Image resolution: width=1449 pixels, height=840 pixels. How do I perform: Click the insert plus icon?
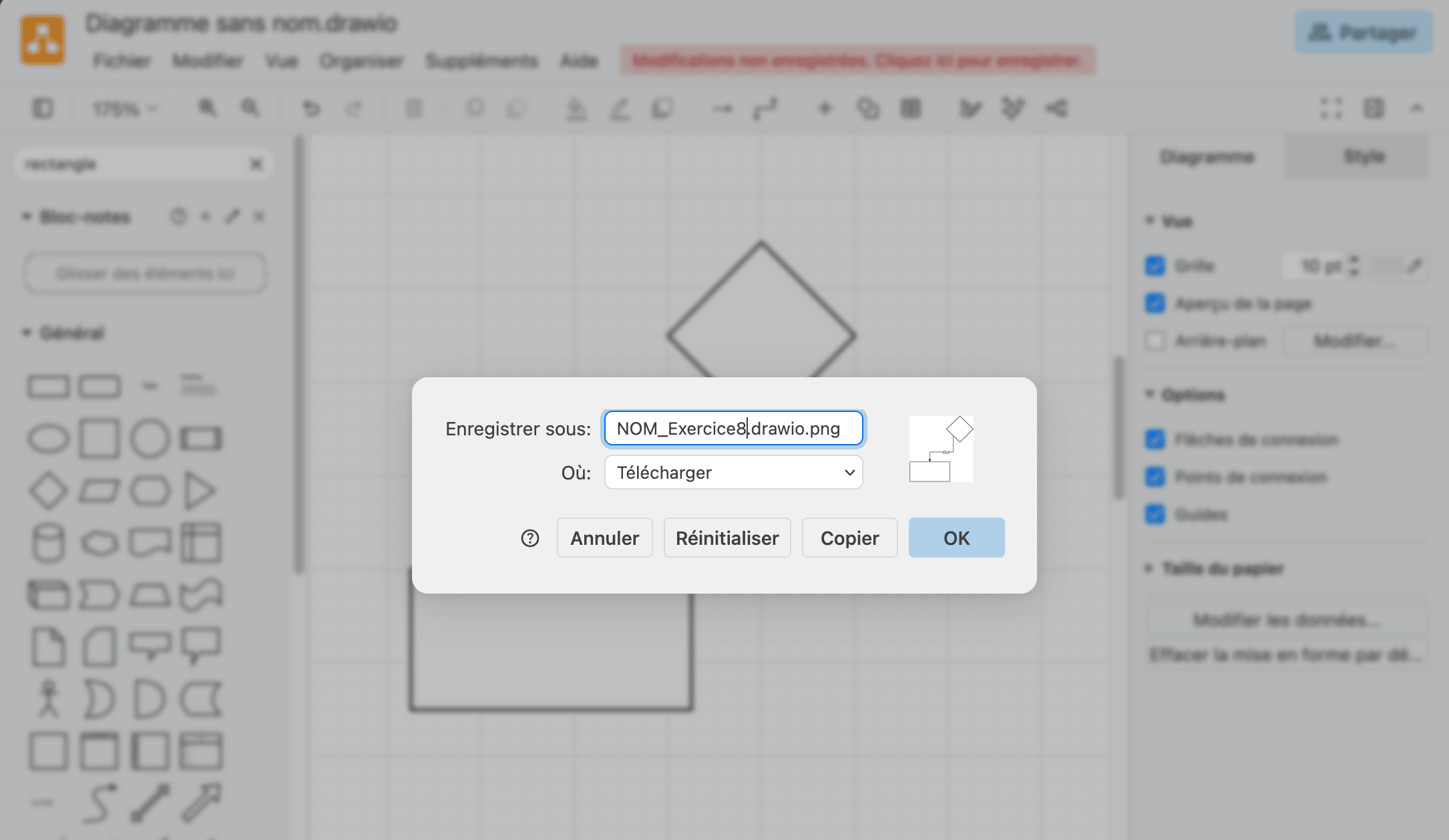825,108
